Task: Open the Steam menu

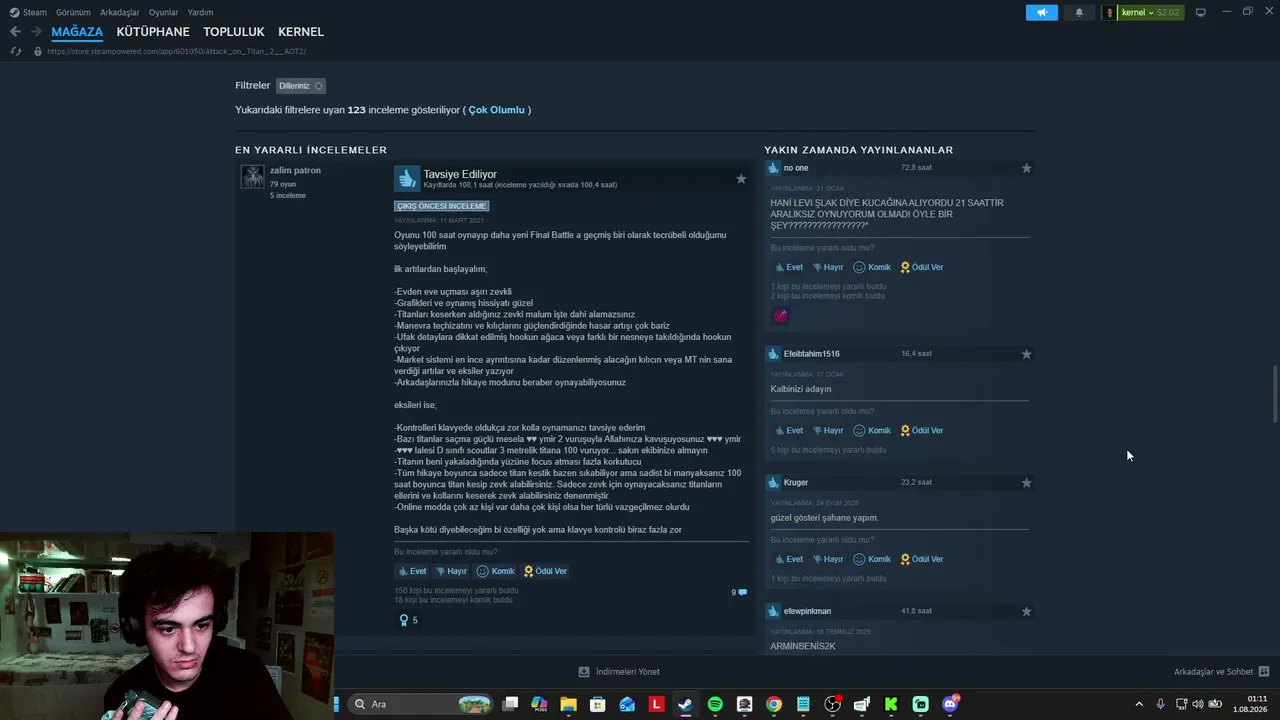Action: pyautogui.click(x=28, y=13)
